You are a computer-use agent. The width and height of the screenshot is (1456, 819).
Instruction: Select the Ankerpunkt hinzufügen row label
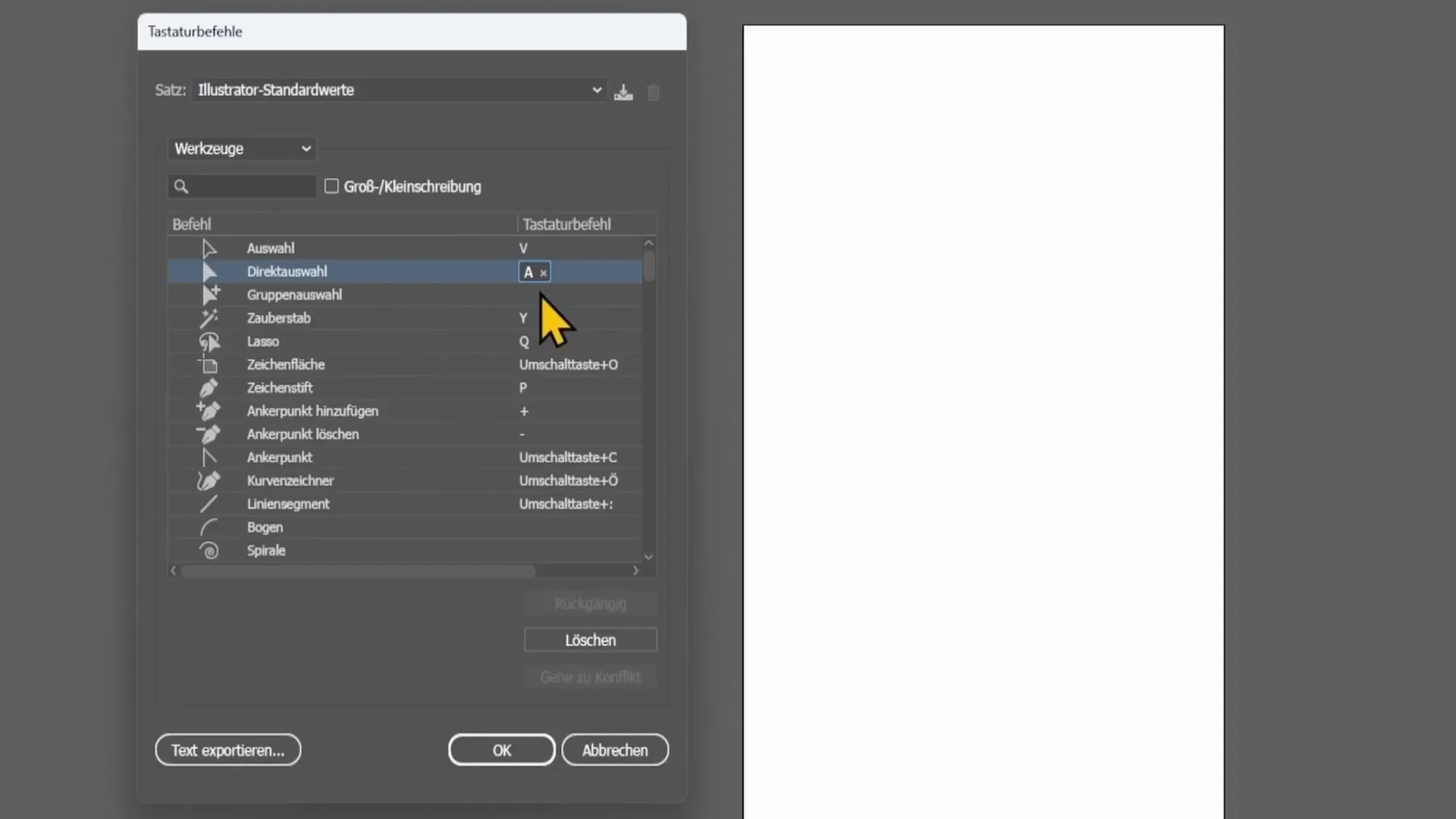312,411
